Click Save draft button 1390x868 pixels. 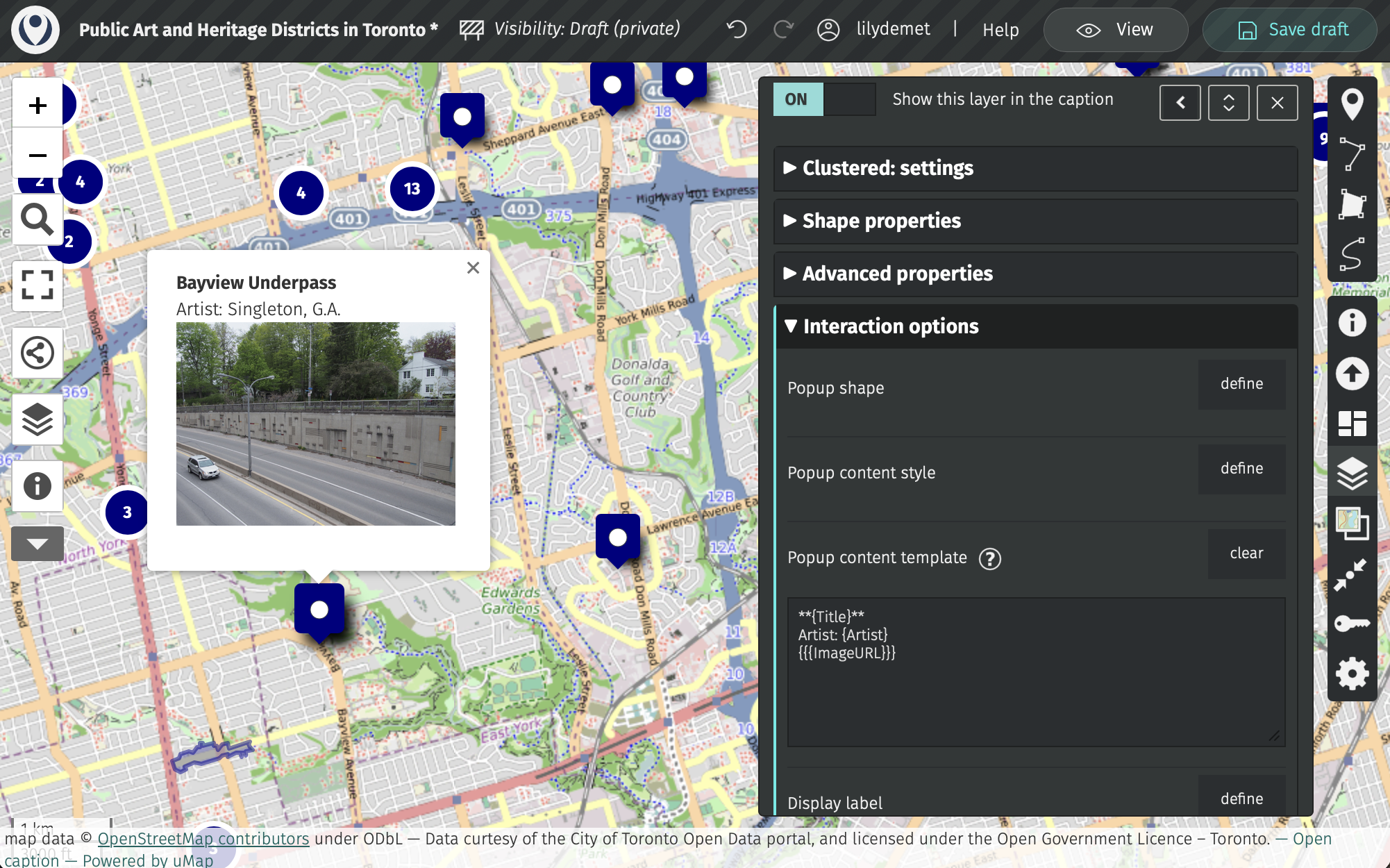click(x=1290, y=30)
